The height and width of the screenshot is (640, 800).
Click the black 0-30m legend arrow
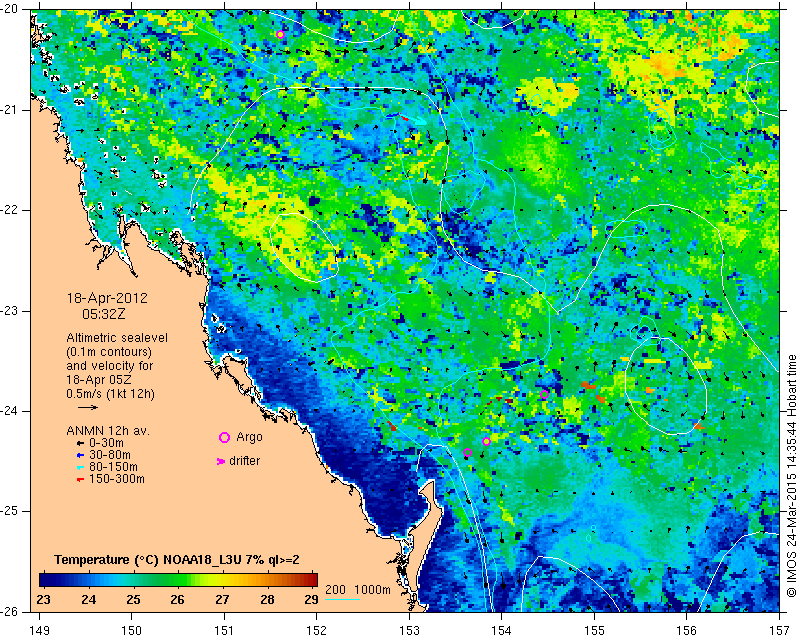pyautogui.click(x=81, y=443)
